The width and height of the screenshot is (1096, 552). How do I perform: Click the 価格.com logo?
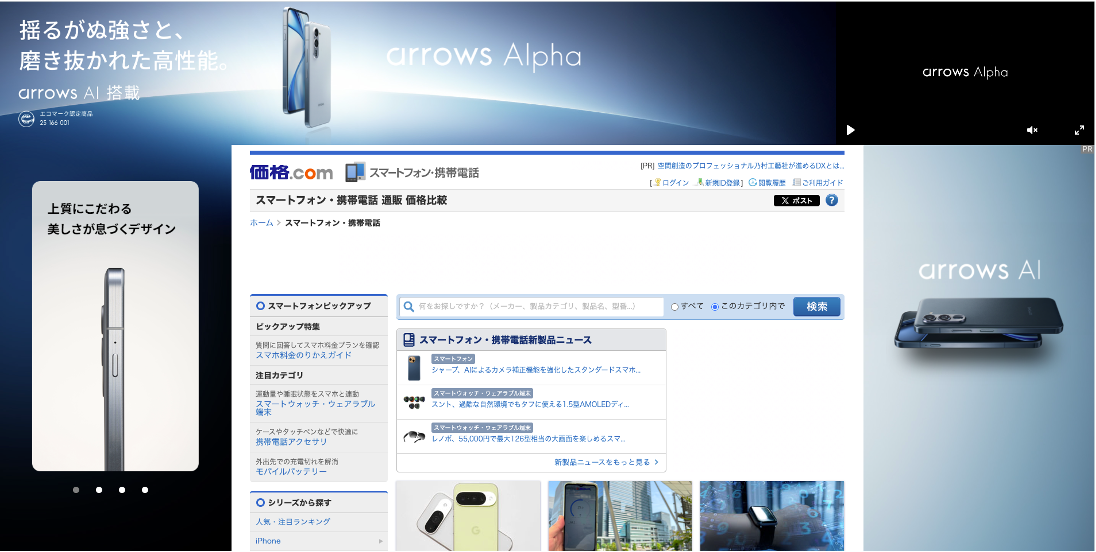(x=291, y=172)
